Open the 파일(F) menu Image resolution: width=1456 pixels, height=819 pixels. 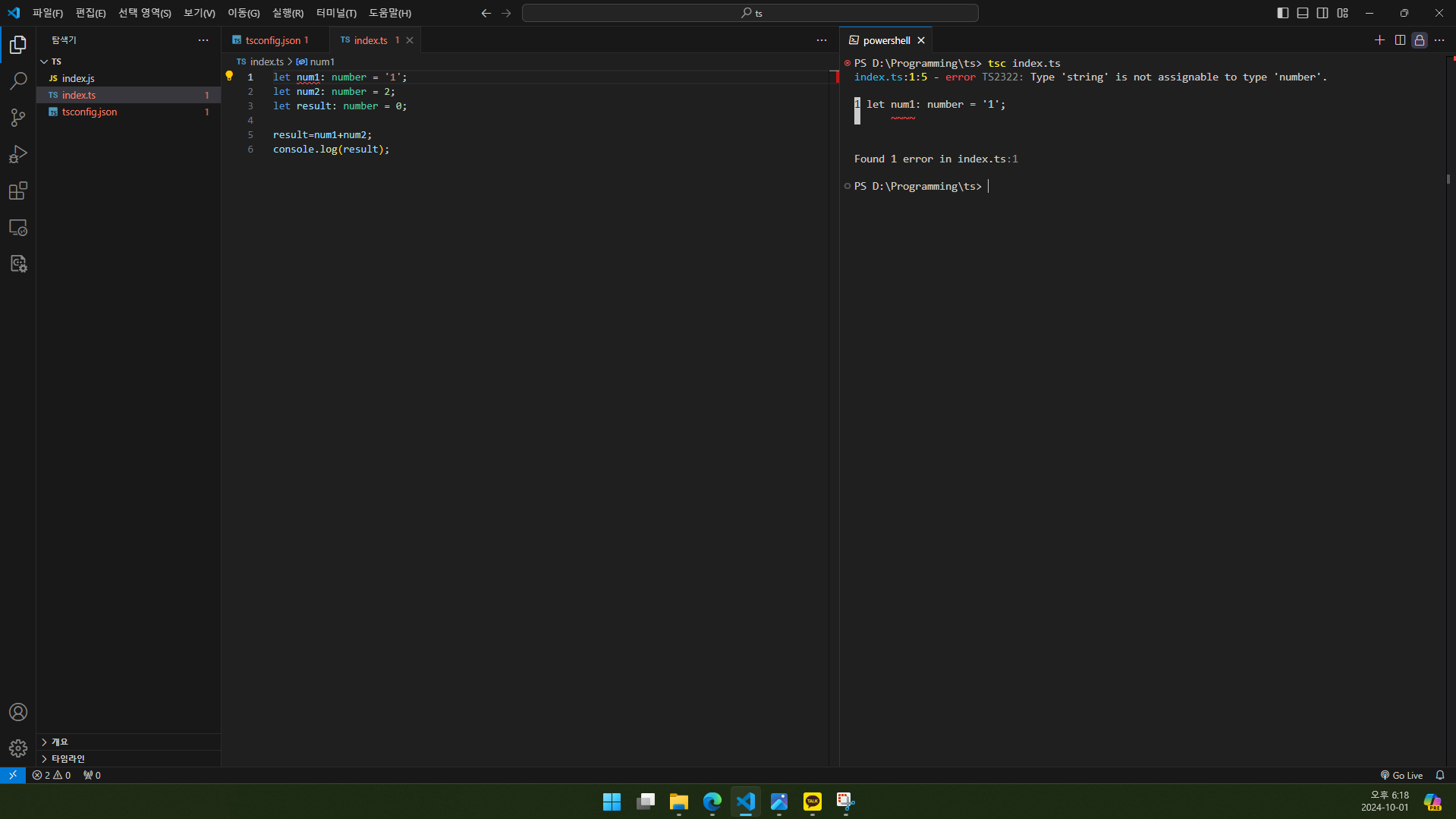48,13
